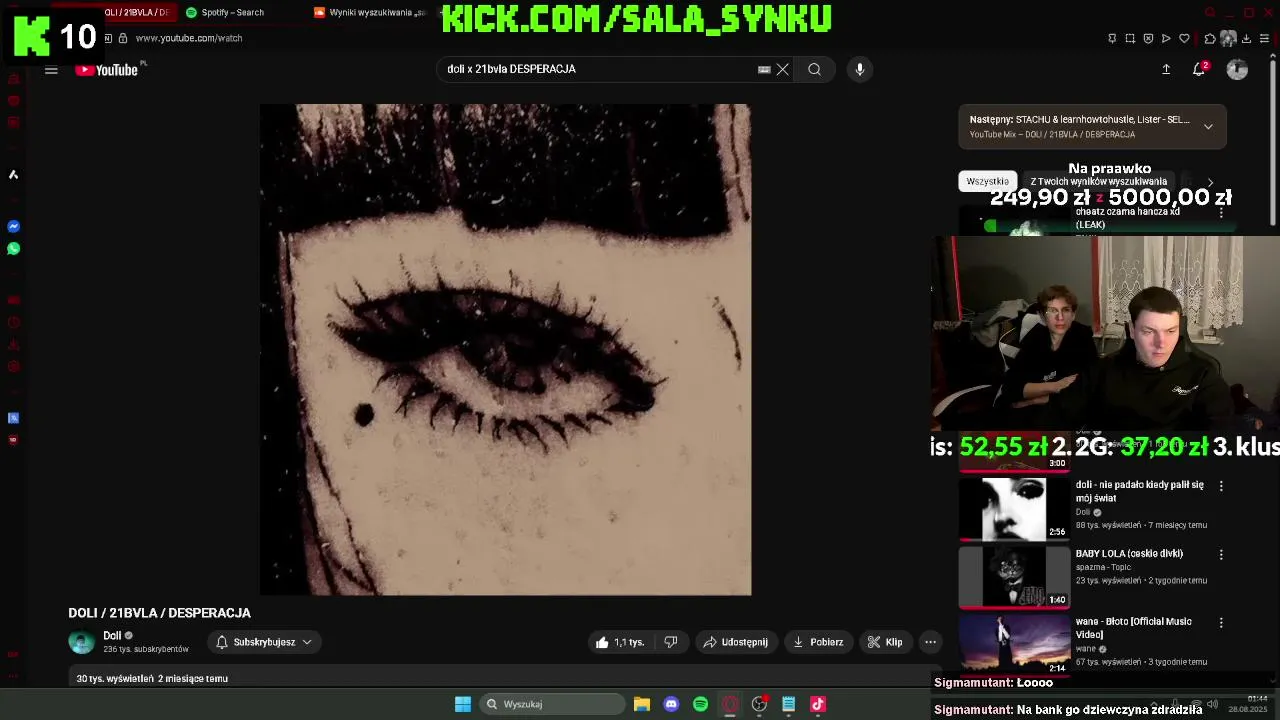Open options for cheatz czarna hancza video
1280x720 pixels.
point(1221,212)
